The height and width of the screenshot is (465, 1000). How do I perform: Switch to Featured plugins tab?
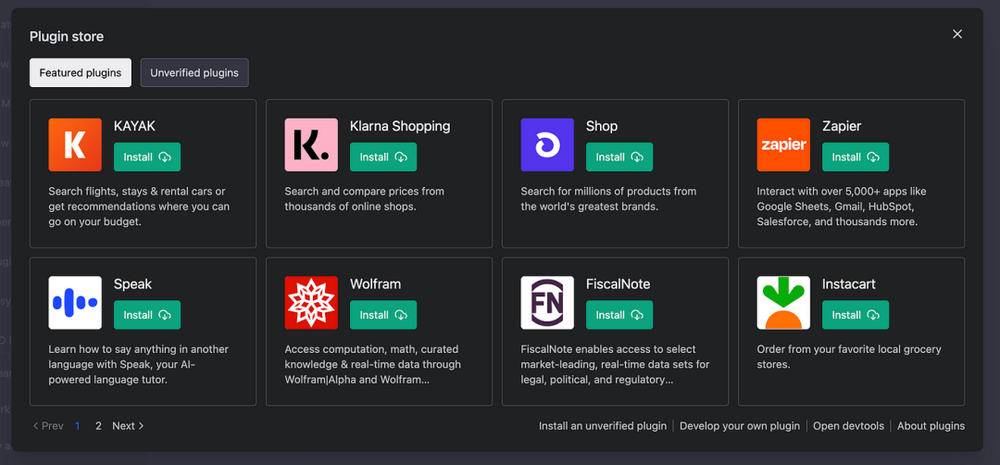click(x=80, y=73)
